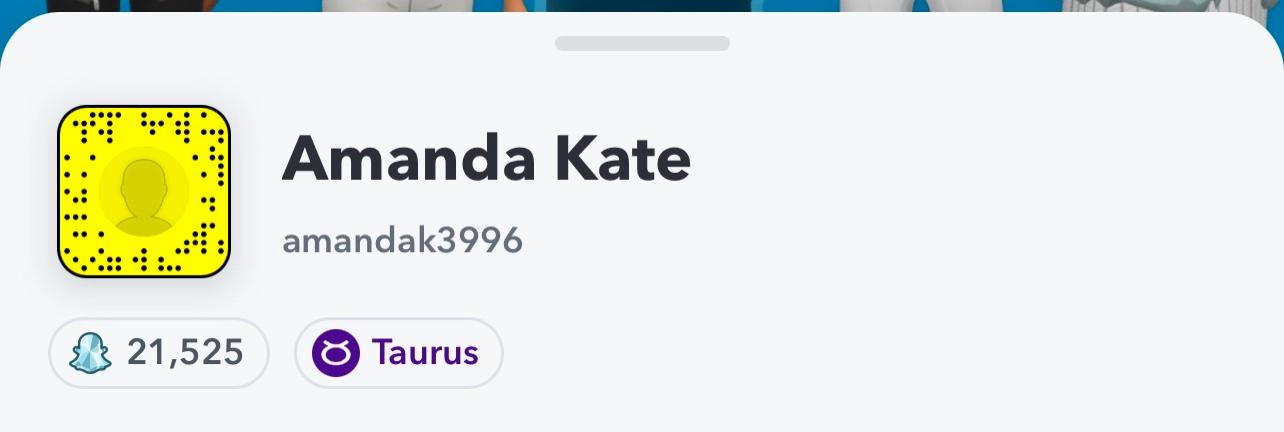Open the Taurus astrological profile pill
This screenshot has height=432, width=1284.
point(398,353)
